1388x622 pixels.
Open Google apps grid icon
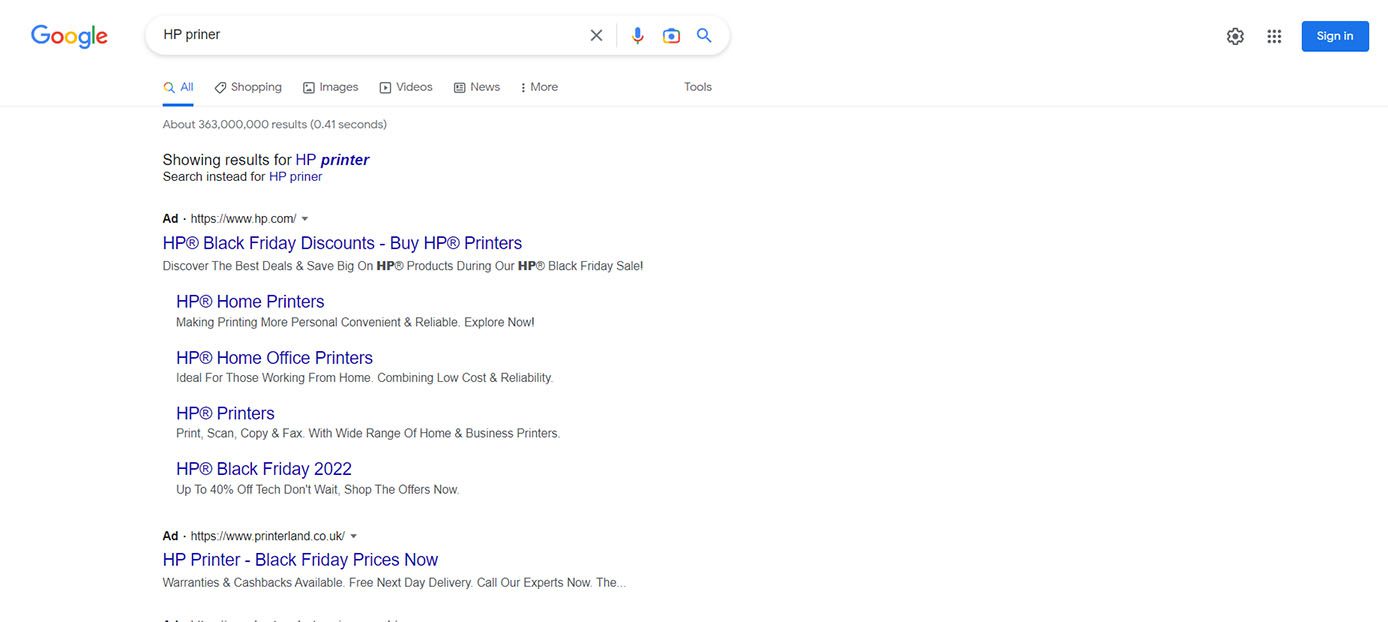1274,36
